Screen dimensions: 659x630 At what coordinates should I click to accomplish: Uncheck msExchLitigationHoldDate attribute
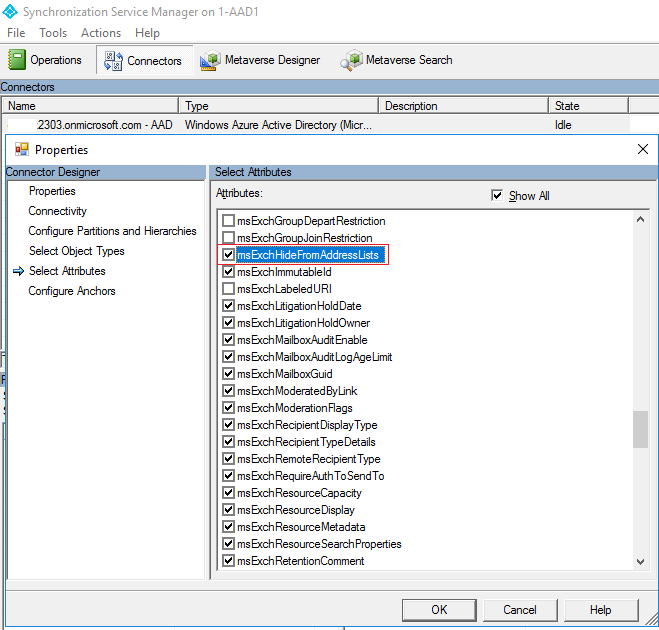pos(228,306)
